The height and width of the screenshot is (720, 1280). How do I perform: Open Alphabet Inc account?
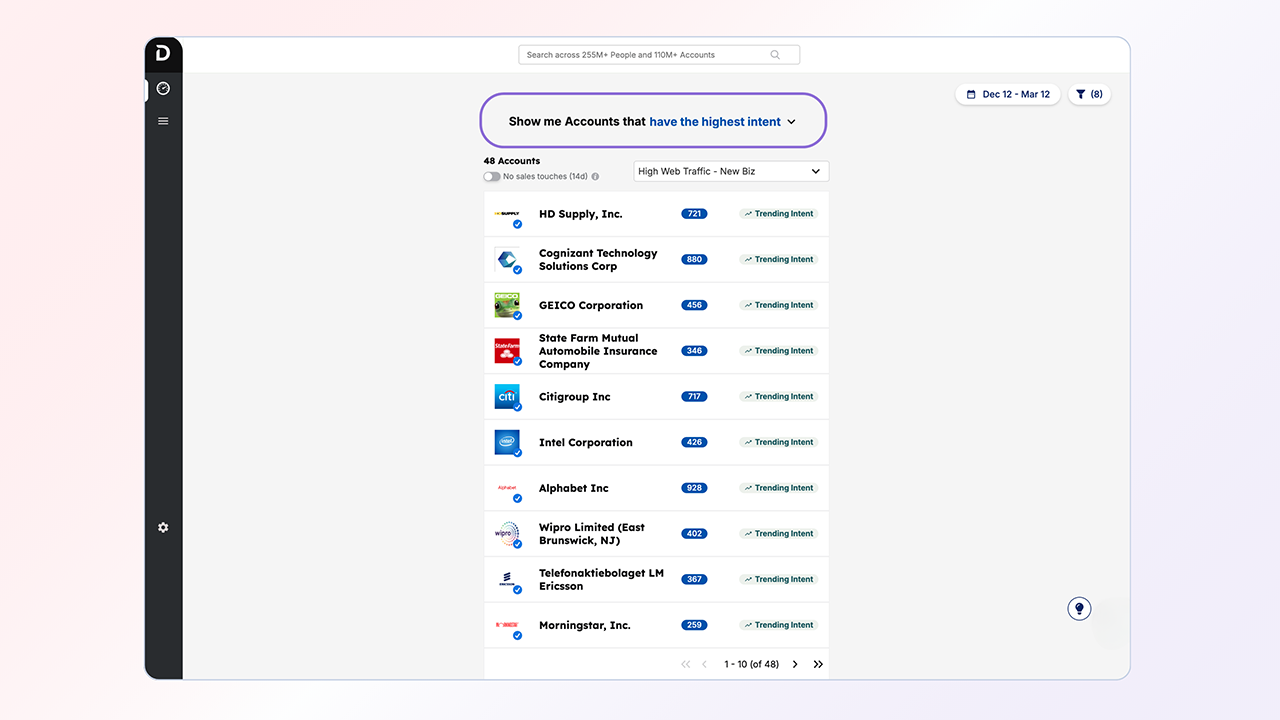(x=574, y=488)
